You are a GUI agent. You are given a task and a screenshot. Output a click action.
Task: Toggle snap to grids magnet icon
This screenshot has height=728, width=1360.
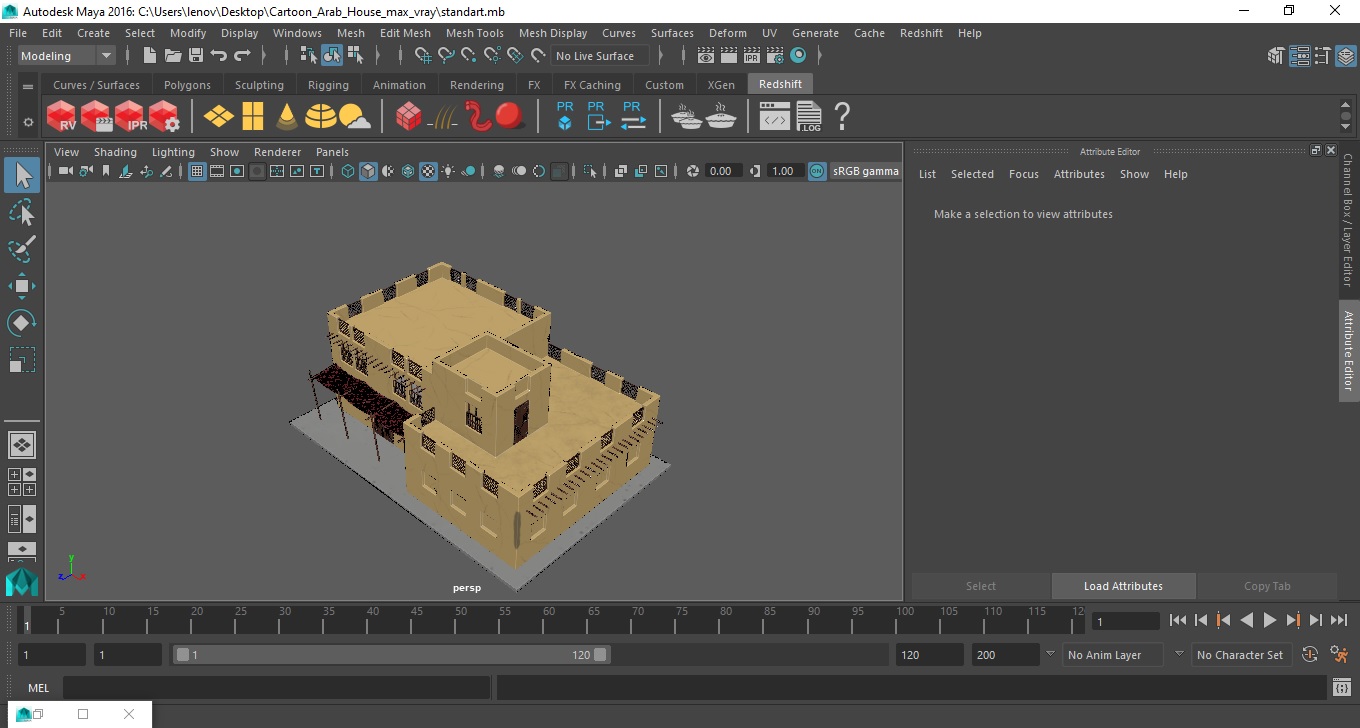(423, 56)
